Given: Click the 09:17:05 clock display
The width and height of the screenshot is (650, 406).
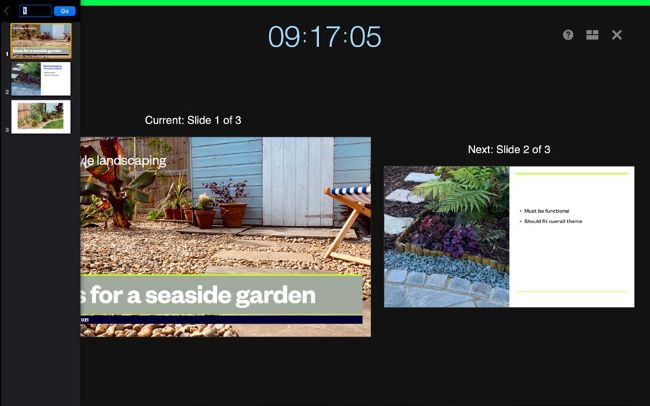Looking at the screenshot, I should (325, 37).
